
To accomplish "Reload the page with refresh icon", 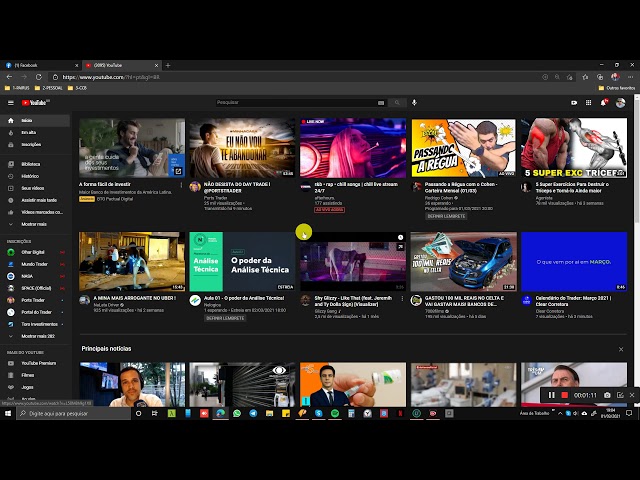I will (39, 77).
